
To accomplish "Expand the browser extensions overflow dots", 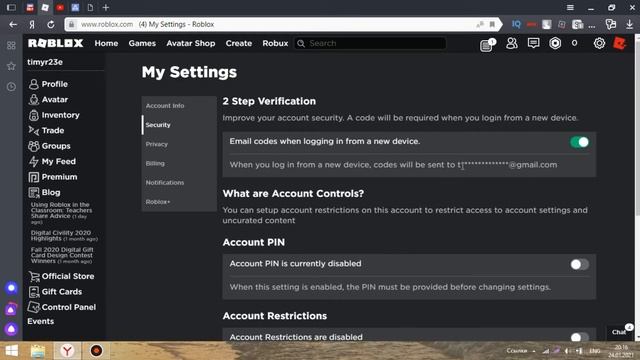I will pyautogui.click(x=591, y=25).
